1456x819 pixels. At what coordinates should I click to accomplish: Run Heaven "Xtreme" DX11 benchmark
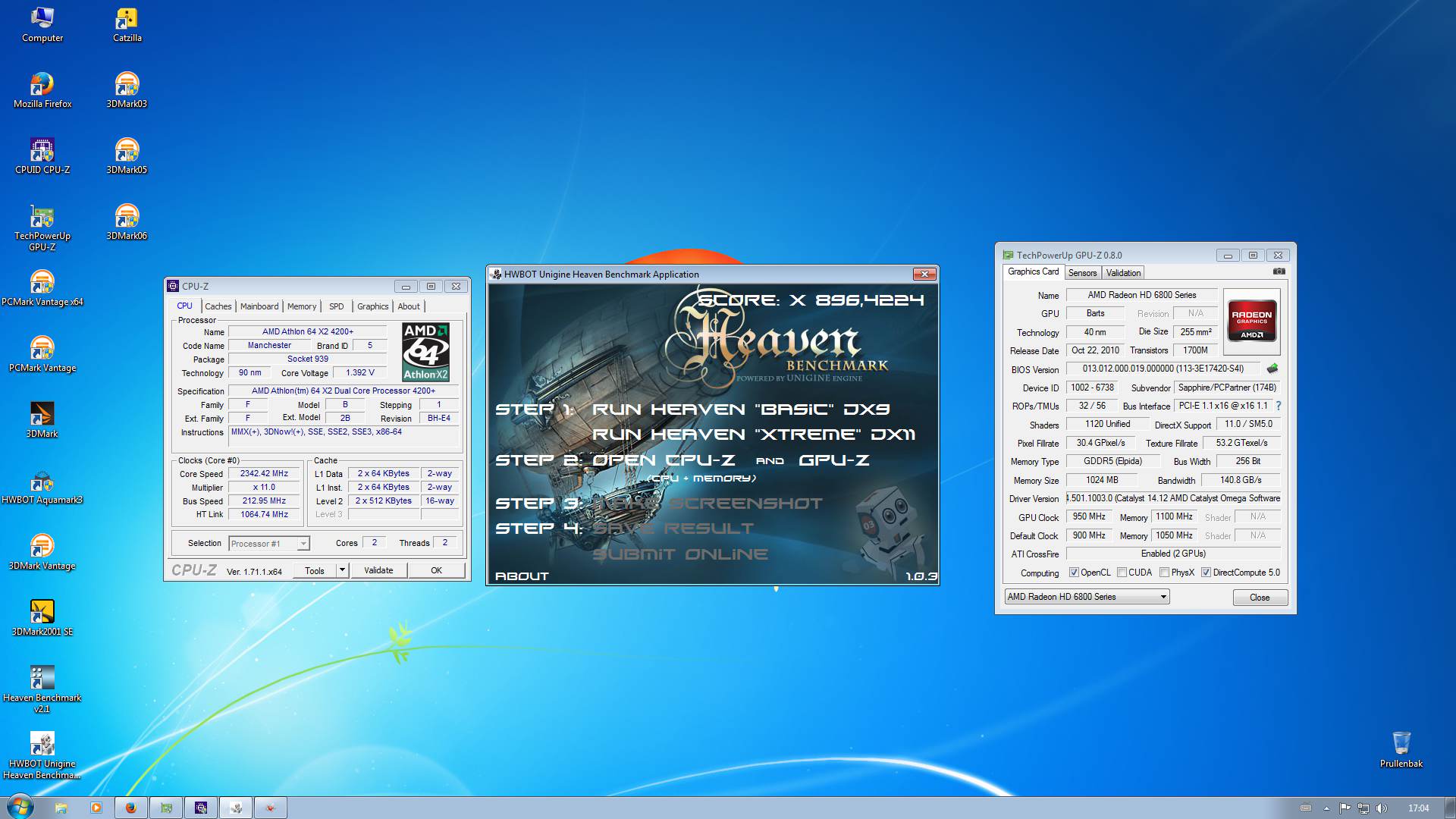753,435
